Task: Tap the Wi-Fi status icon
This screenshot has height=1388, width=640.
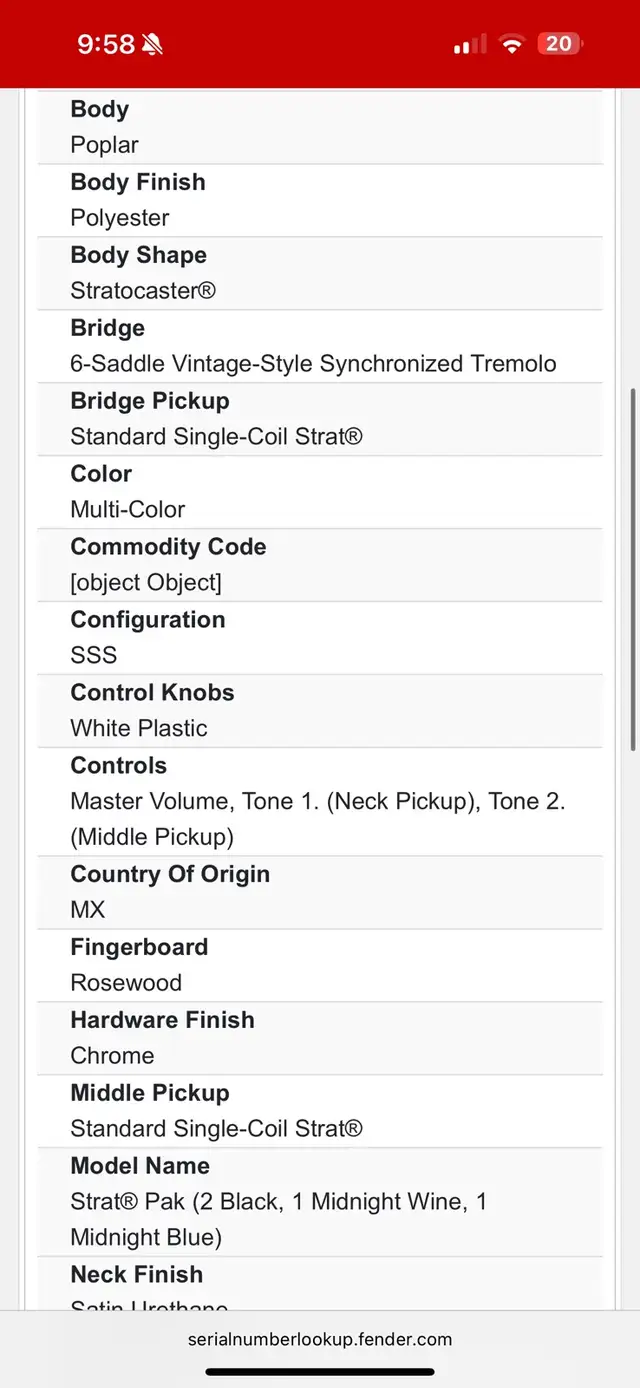Action: 513,44
